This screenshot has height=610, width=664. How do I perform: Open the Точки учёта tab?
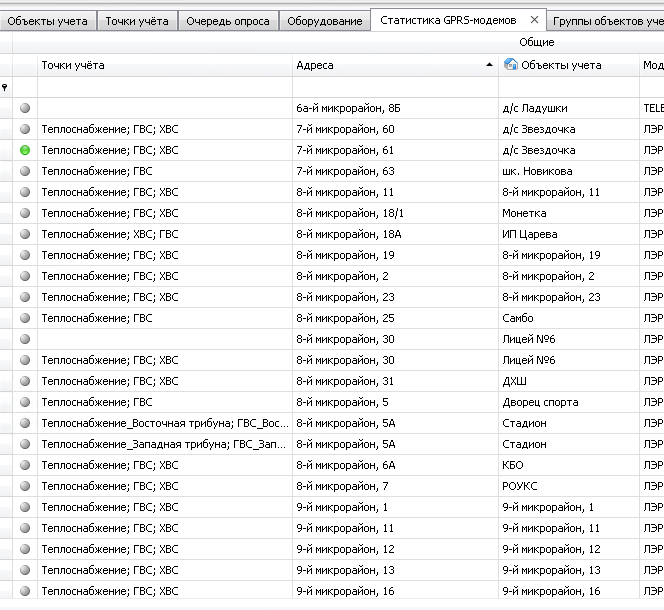[137, 21]
